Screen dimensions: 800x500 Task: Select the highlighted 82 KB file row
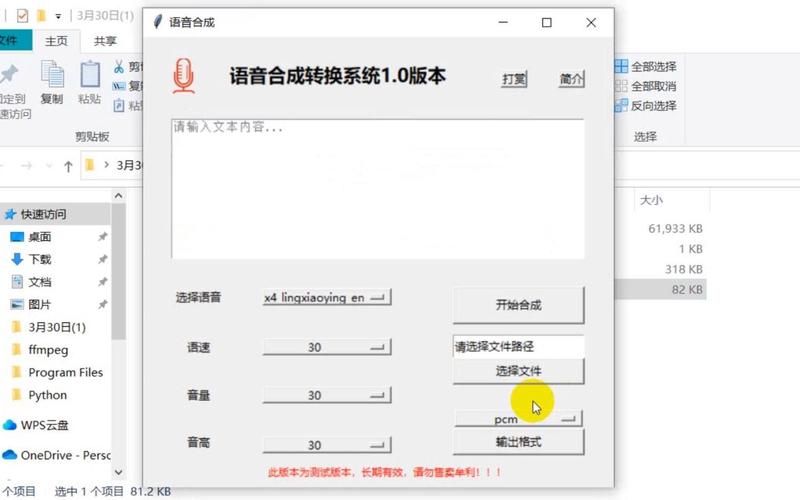660,289
